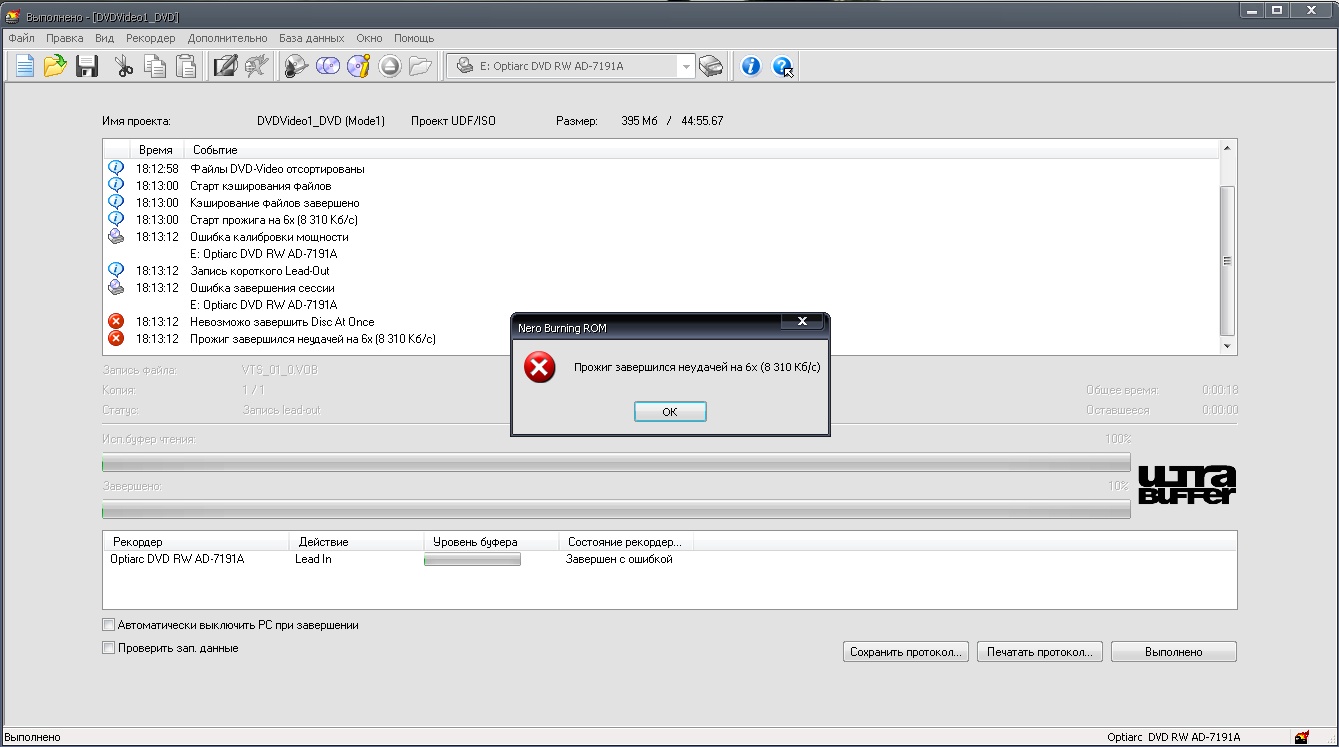Image resolution: width=1339 pixels, height=747 pixels.
Task: Open the Дополнительно menu
Action: click(227, 38)
